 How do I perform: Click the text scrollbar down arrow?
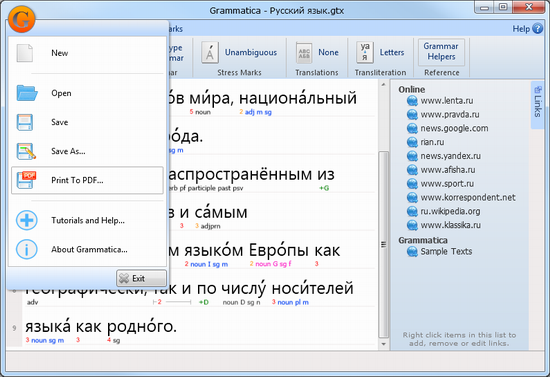(383, 344)
